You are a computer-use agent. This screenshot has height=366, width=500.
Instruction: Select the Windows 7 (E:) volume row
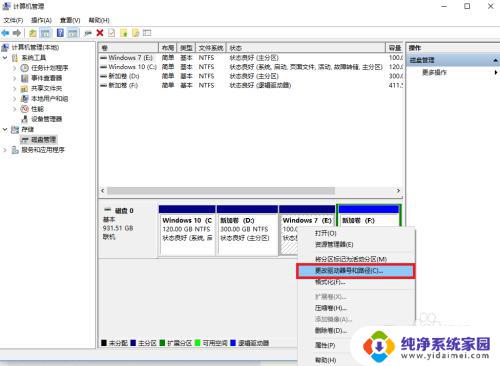251,58
